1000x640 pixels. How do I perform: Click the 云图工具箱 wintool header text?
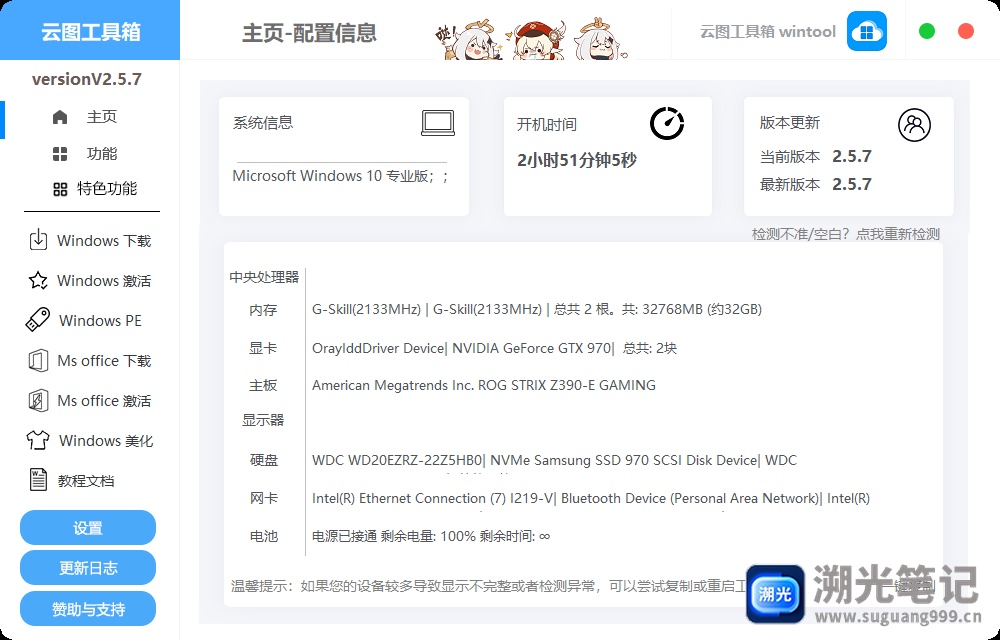768,32
